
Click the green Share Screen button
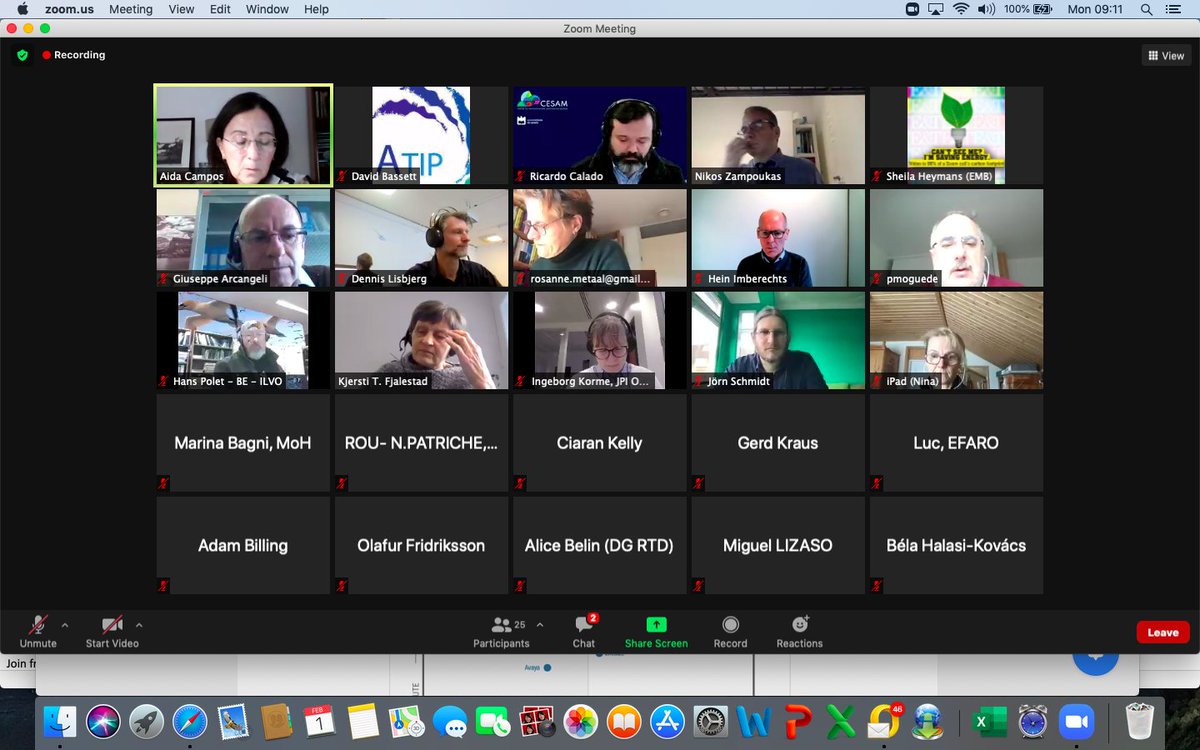pyautogui.click(x=656, y=632)
